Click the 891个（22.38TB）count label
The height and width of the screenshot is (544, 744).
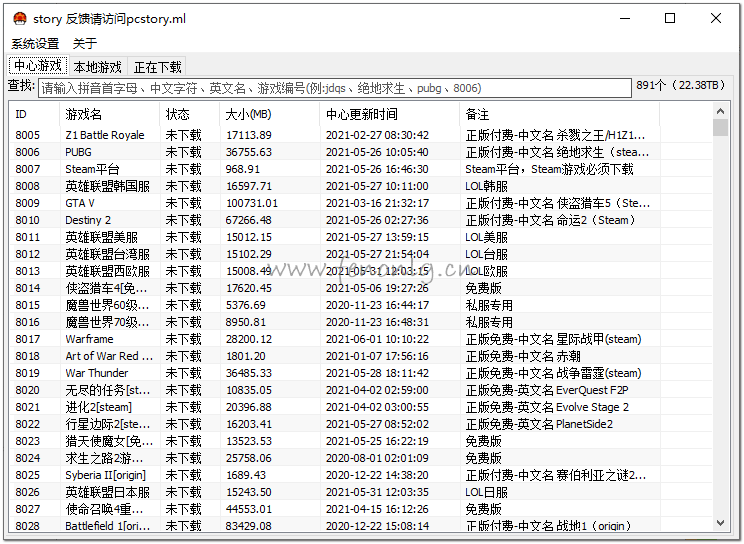coord(681,85)
